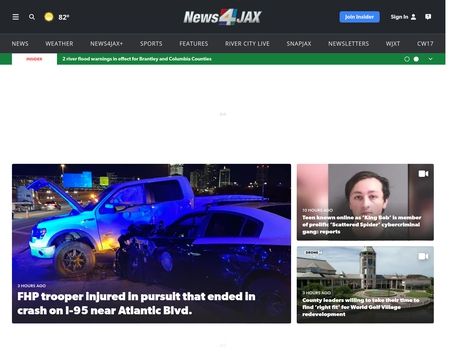Screen dimensions: 450x360
Task: Select the second alert indicator dot
Action: click(416, 59)
